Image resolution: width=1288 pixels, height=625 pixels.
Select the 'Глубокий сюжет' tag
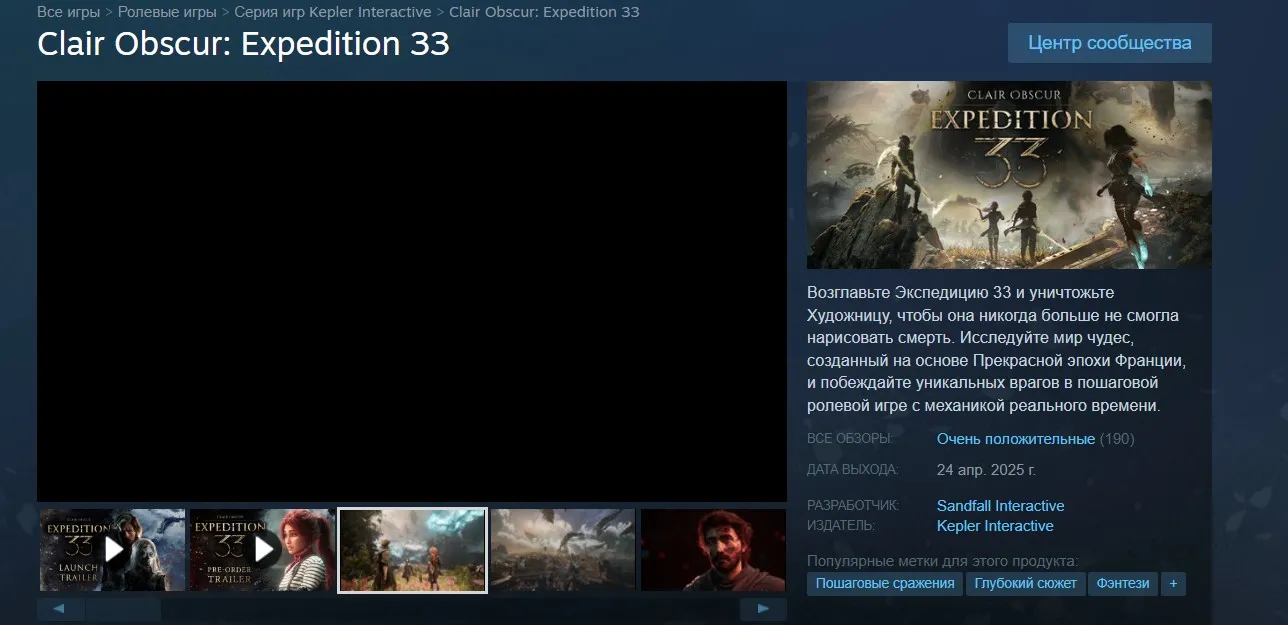click(x=1026, y=583)
